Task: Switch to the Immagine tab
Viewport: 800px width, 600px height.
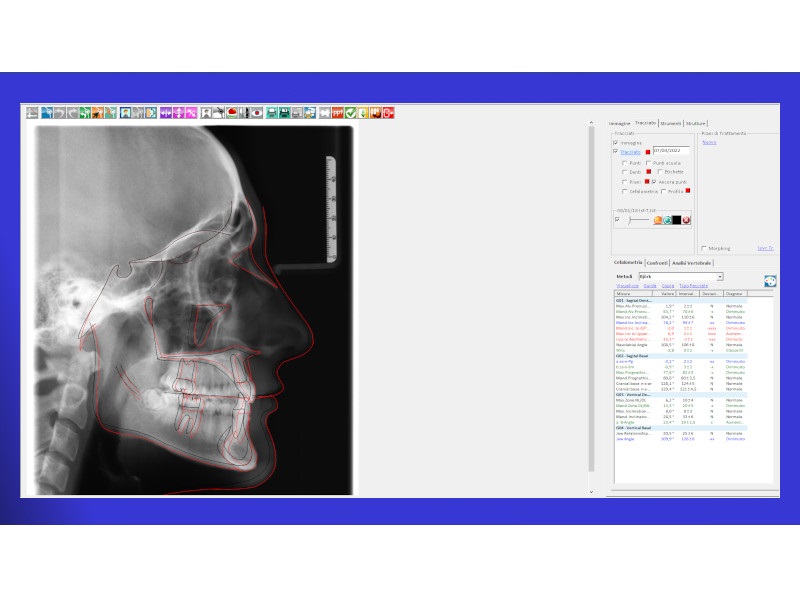Action: (x=619, y=123)
